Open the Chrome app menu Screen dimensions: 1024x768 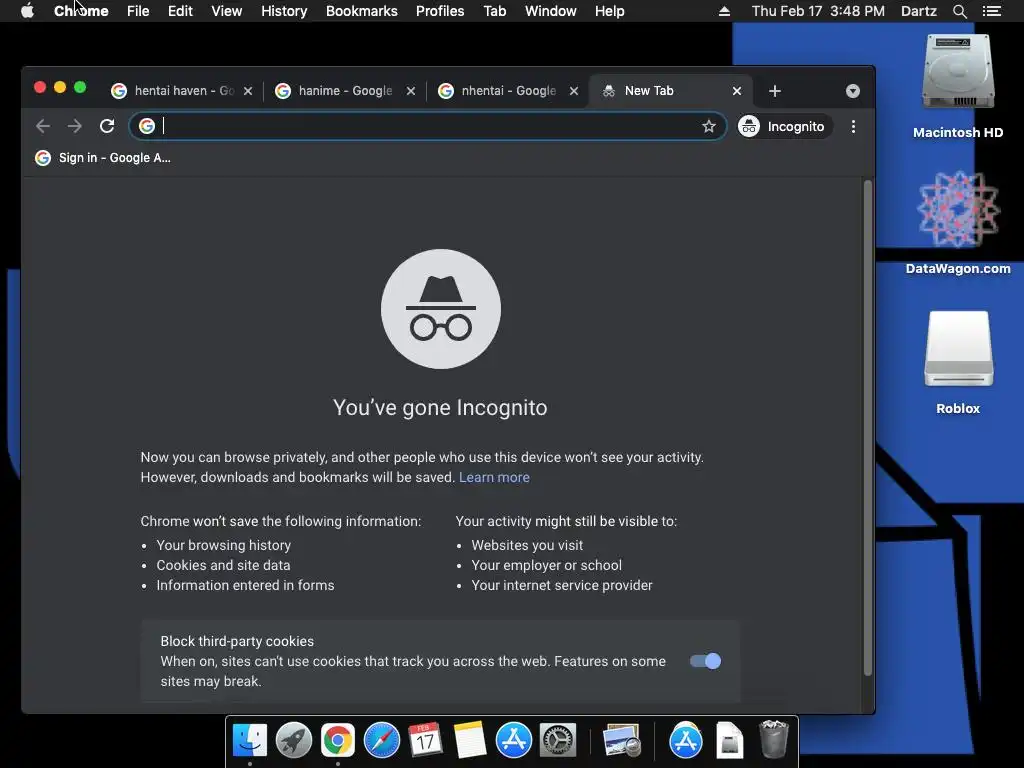[x=81, y=11]
